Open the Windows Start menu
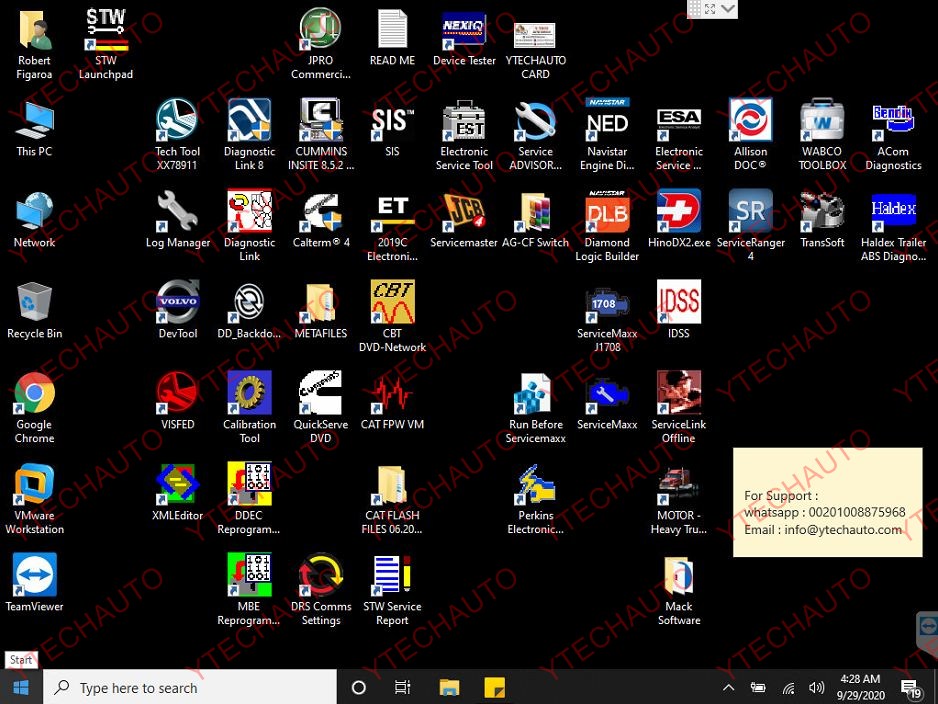Screen dimensions: 938x704 21,687
